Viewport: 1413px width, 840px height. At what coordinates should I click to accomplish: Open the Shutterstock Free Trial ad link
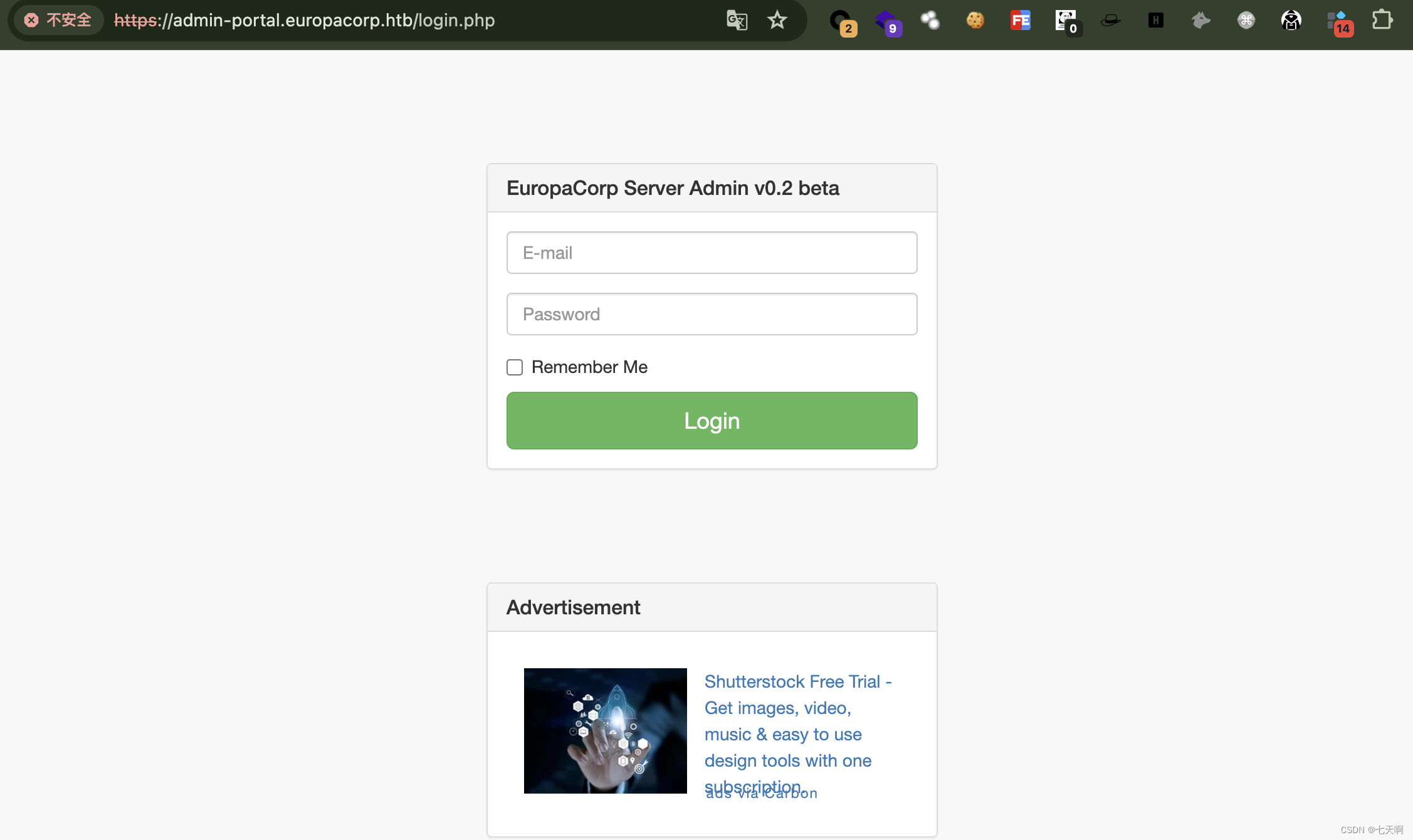pyautogui.click(x=798, y=733)
